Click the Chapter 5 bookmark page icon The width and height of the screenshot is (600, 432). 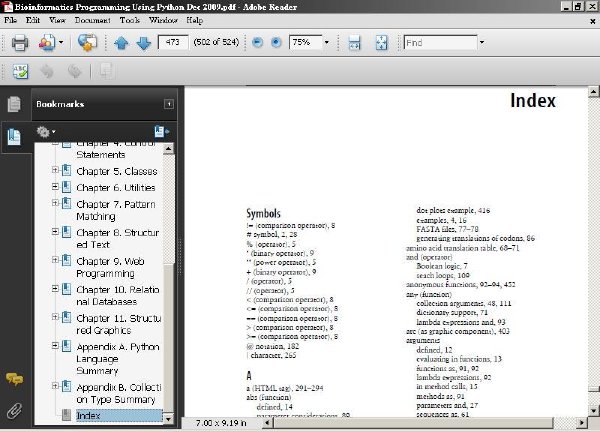(x=67, y=170)
